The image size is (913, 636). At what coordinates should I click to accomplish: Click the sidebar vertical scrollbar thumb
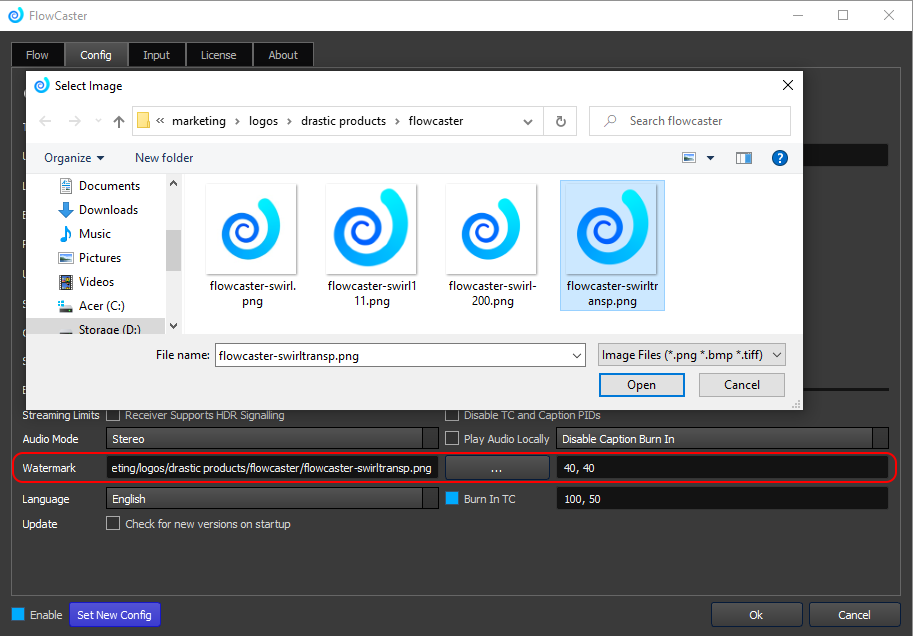173,250
